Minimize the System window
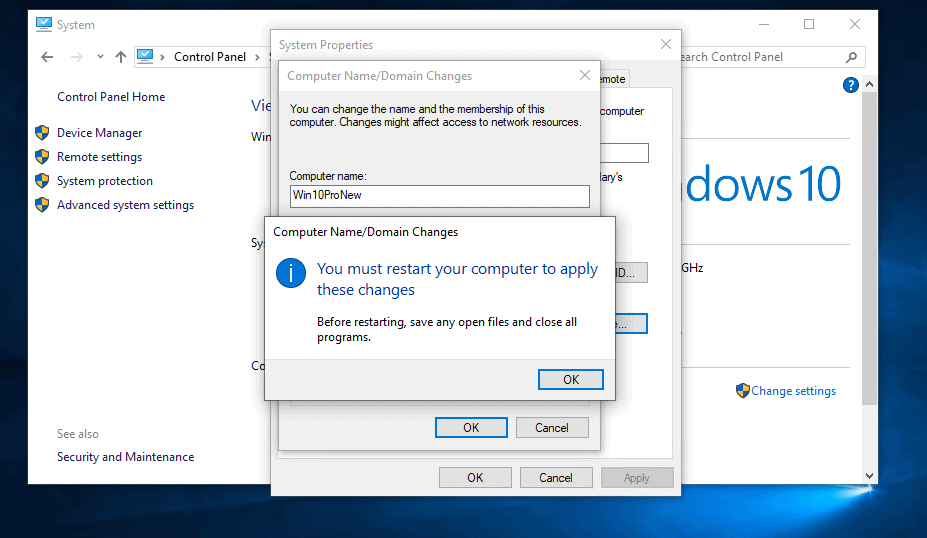The width and height of the screenshot is (927, 538). (x=764, y=24)
